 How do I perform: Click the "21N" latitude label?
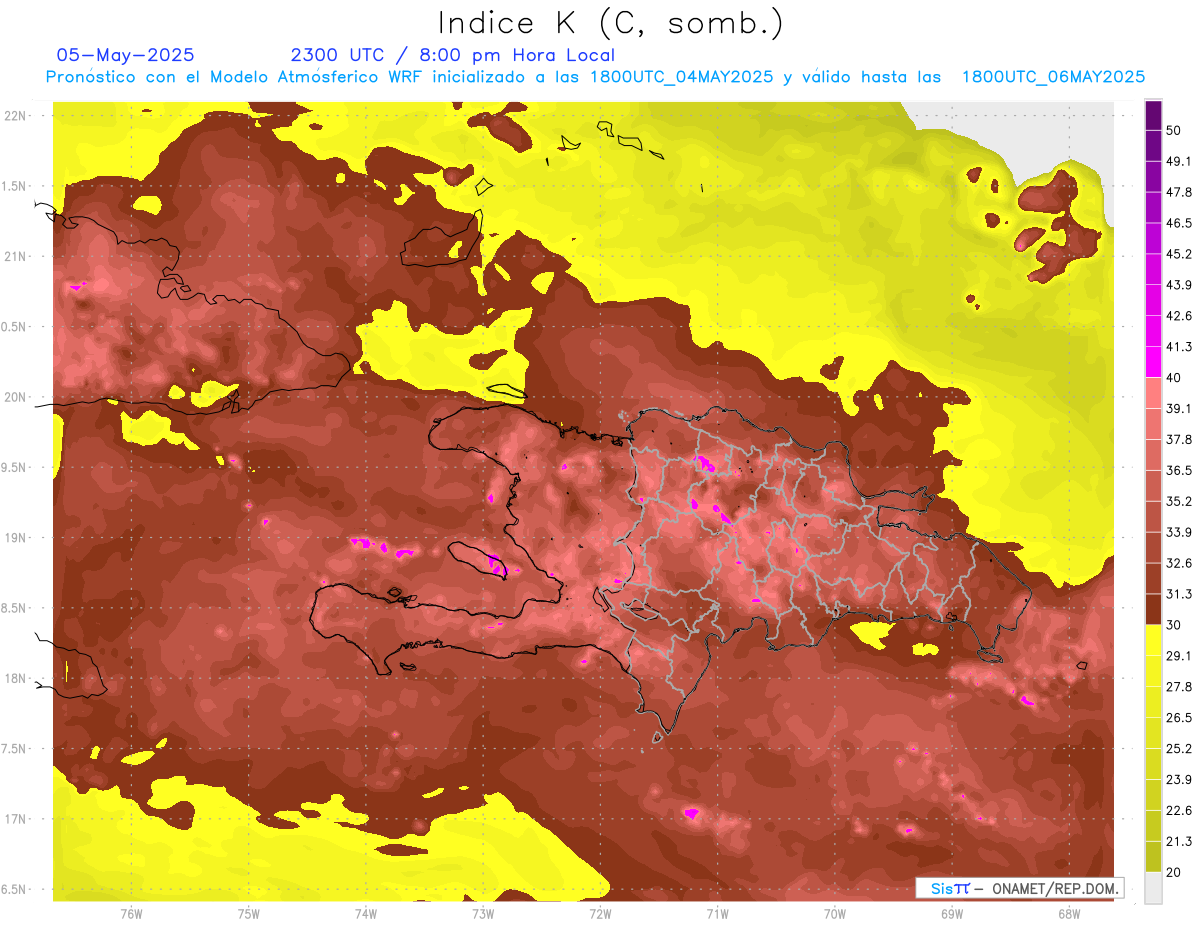click(15, 256)
